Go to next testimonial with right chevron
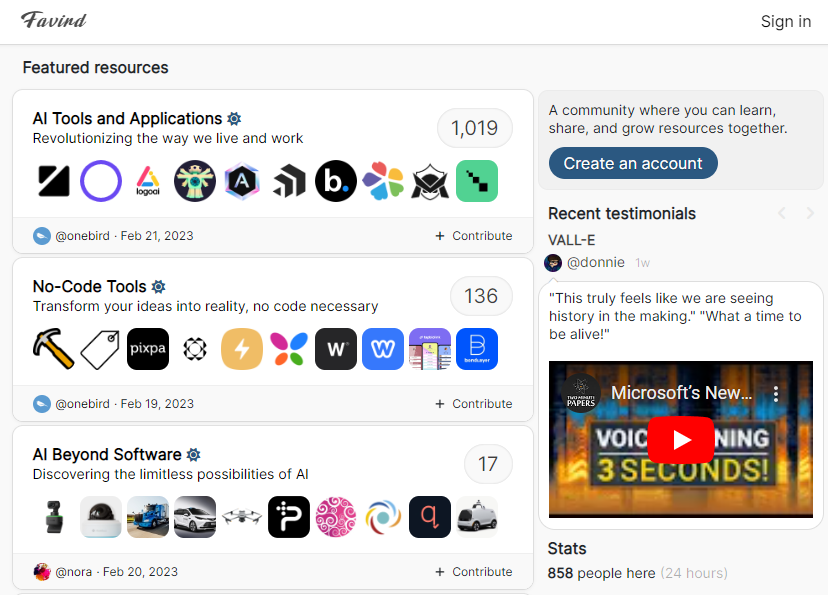Screen dimensions: 828x595 pyautogui.click(x=810, y=213)
